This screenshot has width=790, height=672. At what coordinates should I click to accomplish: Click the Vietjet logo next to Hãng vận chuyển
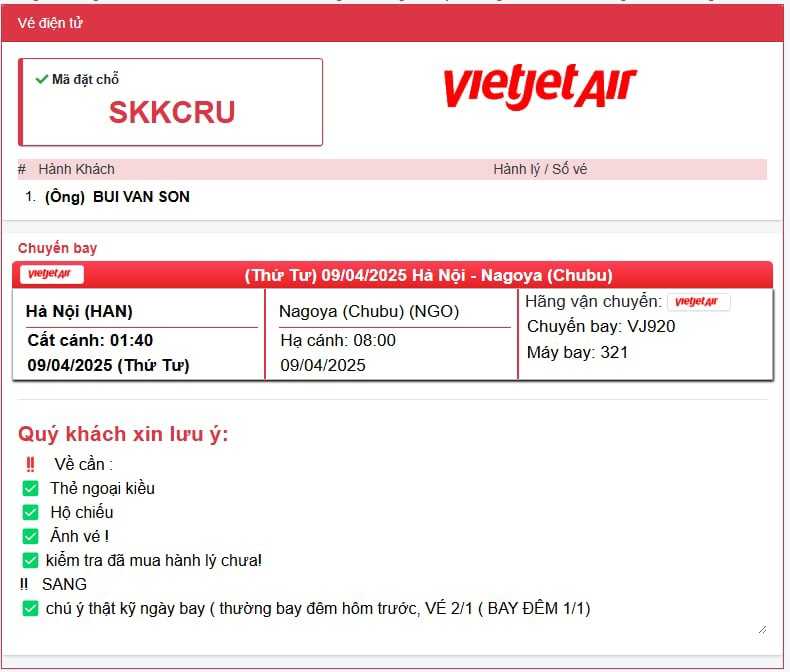698,302
